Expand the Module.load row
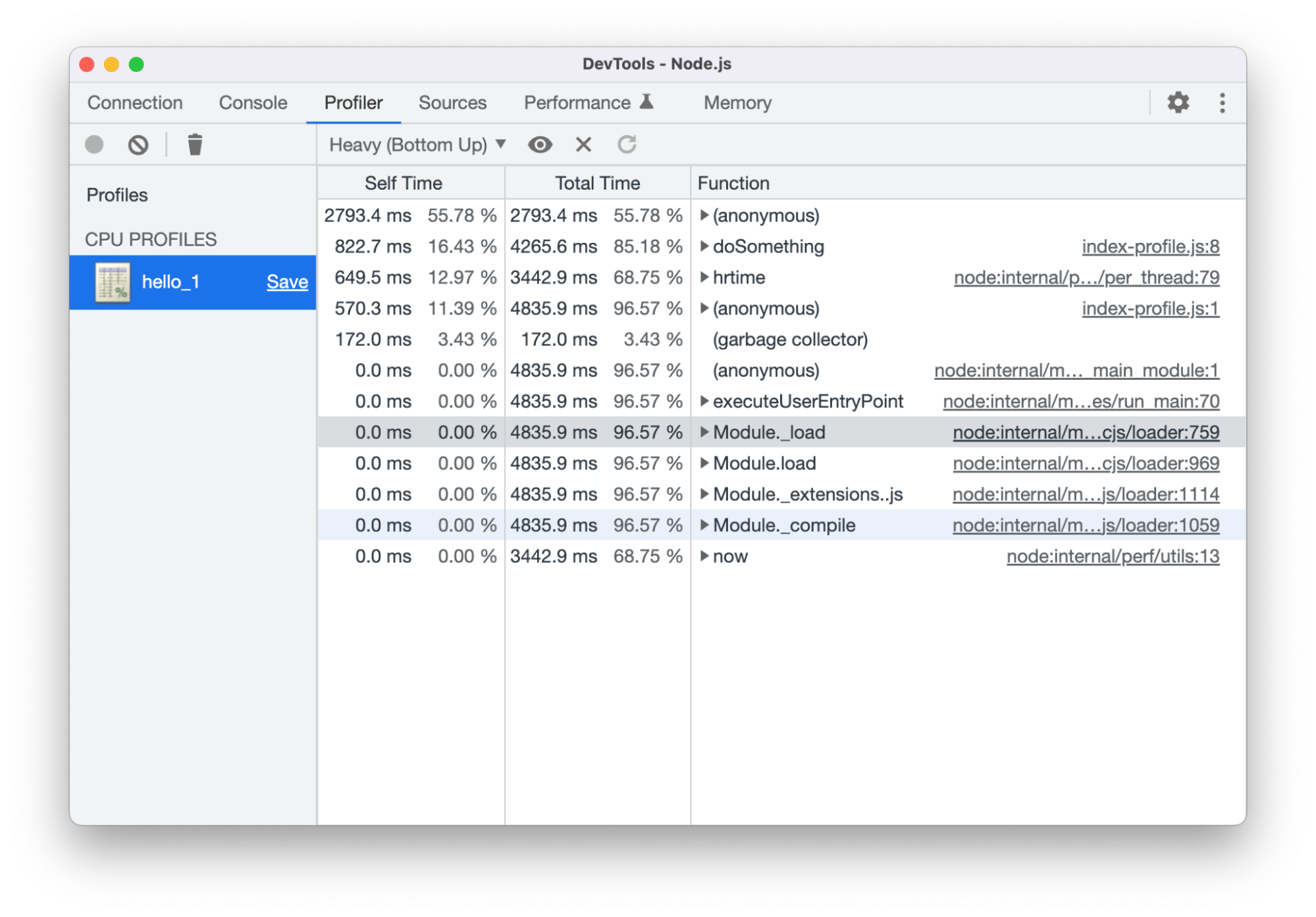Viewport: 1316px width, 917px height. [704, 462]
